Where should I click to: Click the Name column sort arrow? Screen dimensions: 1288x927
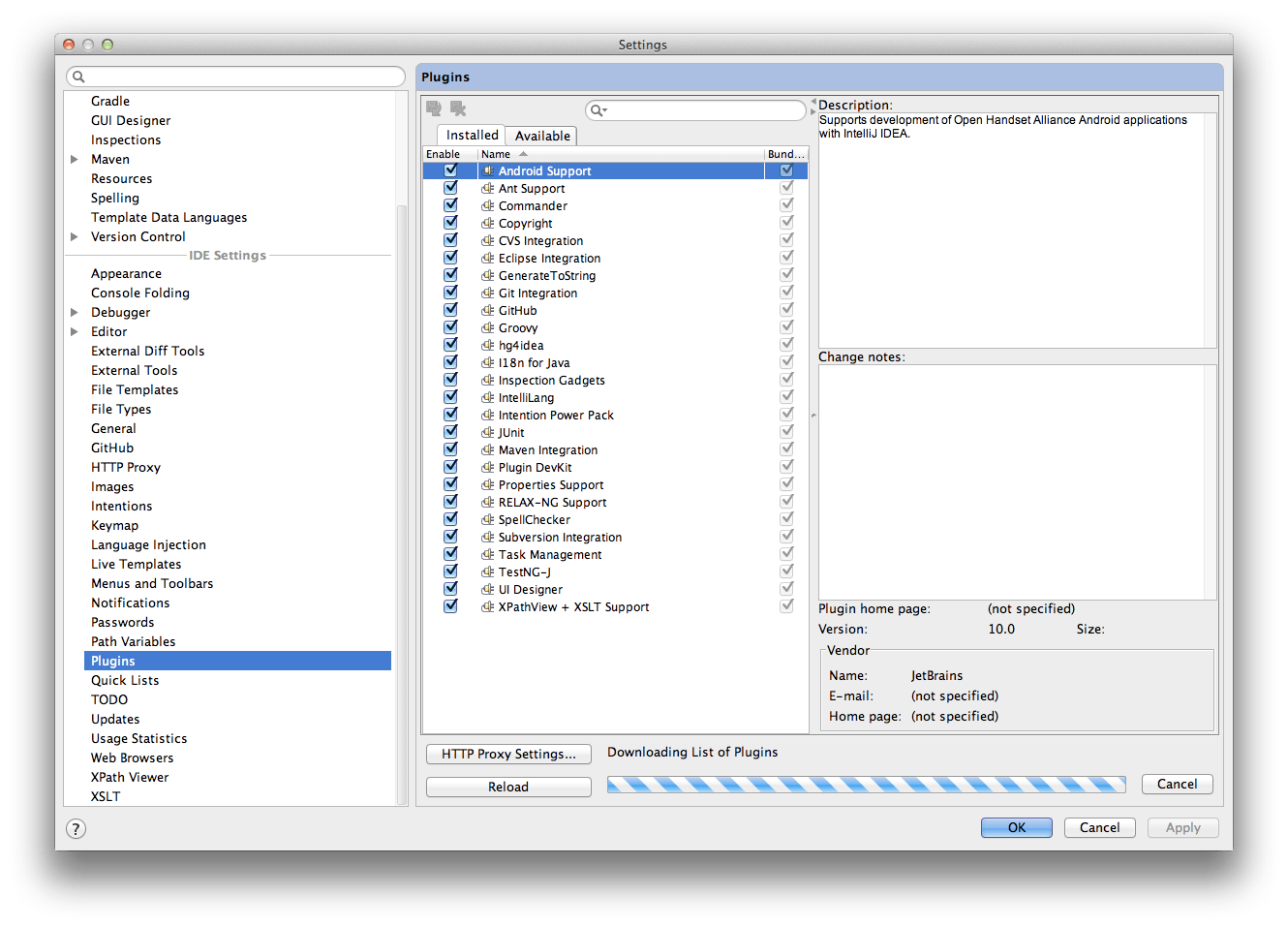pos(523,154)
